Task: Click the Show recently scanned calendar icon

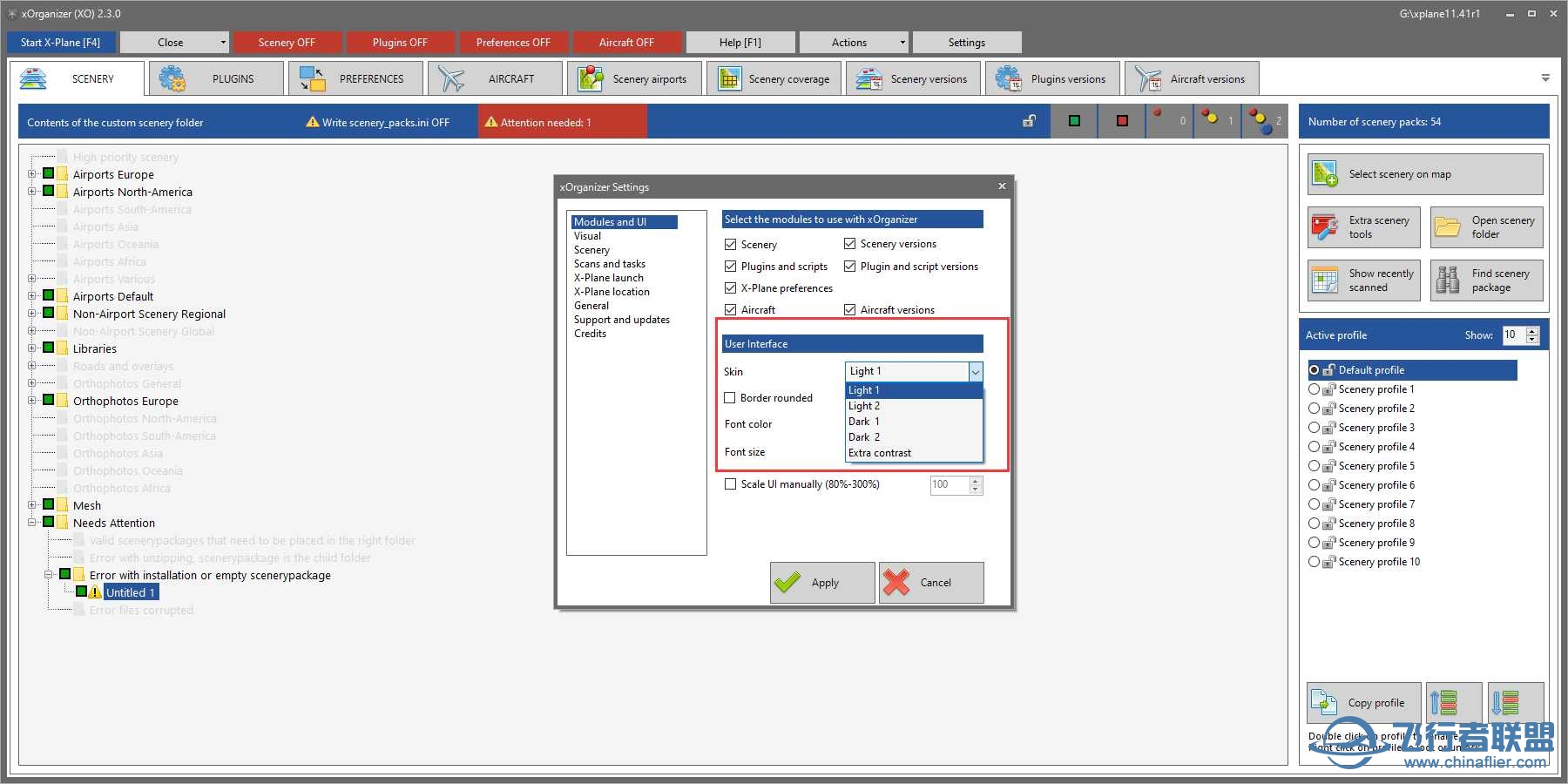Action: (x=1325, y=280)
